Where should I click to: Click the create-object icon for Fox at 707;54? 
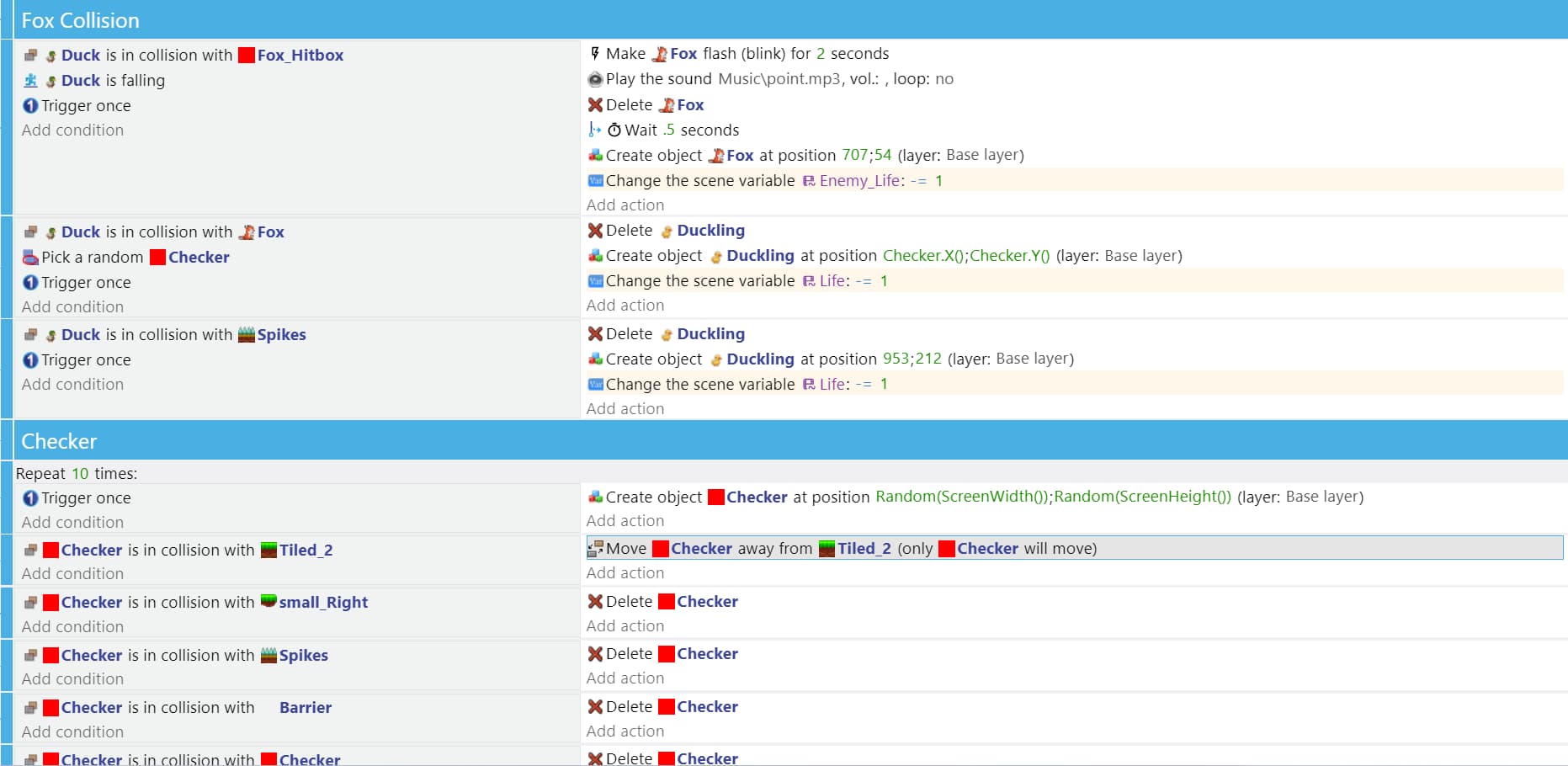click(x=595, y=155)
